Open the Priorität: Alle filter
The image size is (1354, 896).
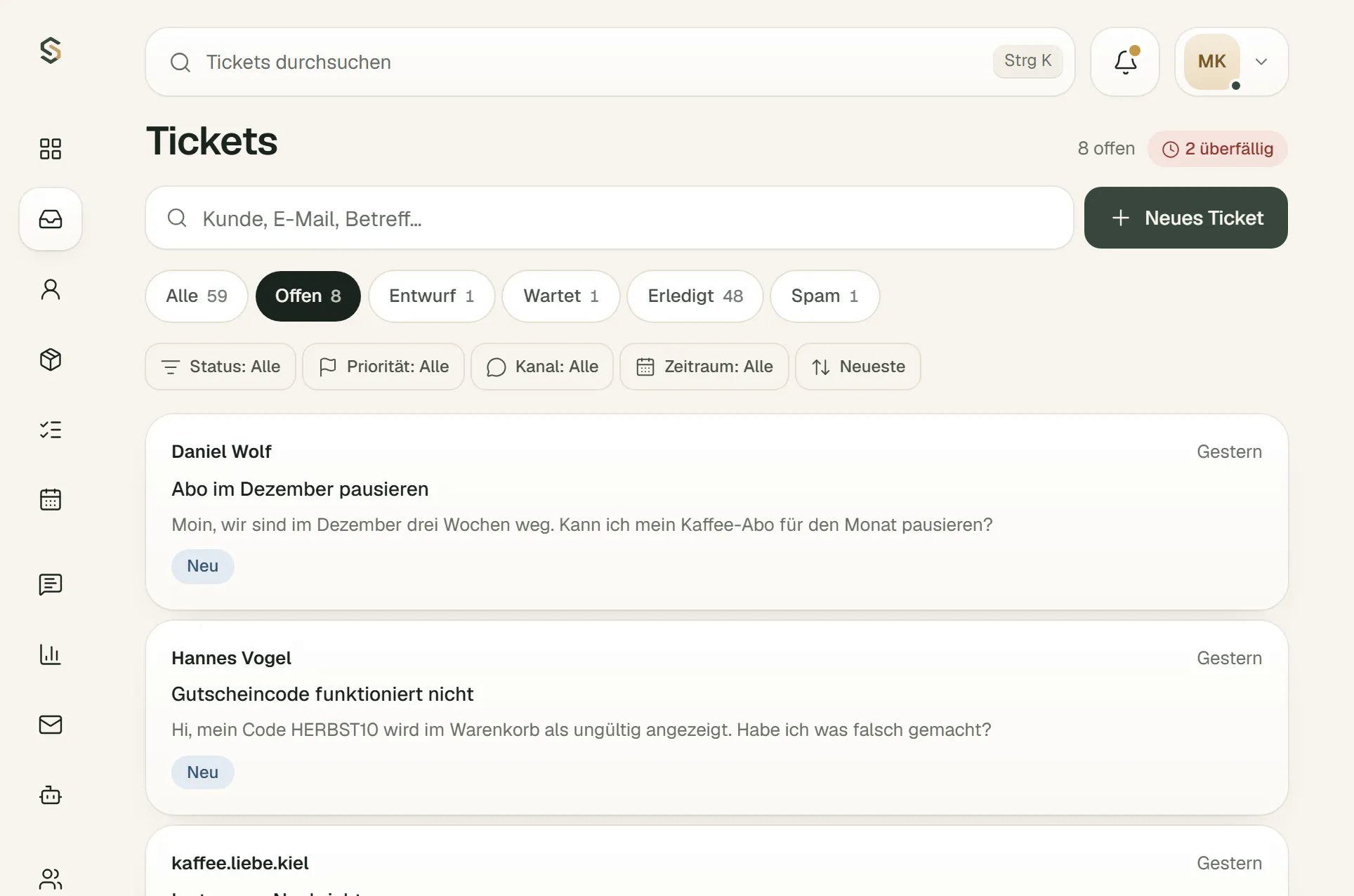pyautogui.click(x=383, y=367)
